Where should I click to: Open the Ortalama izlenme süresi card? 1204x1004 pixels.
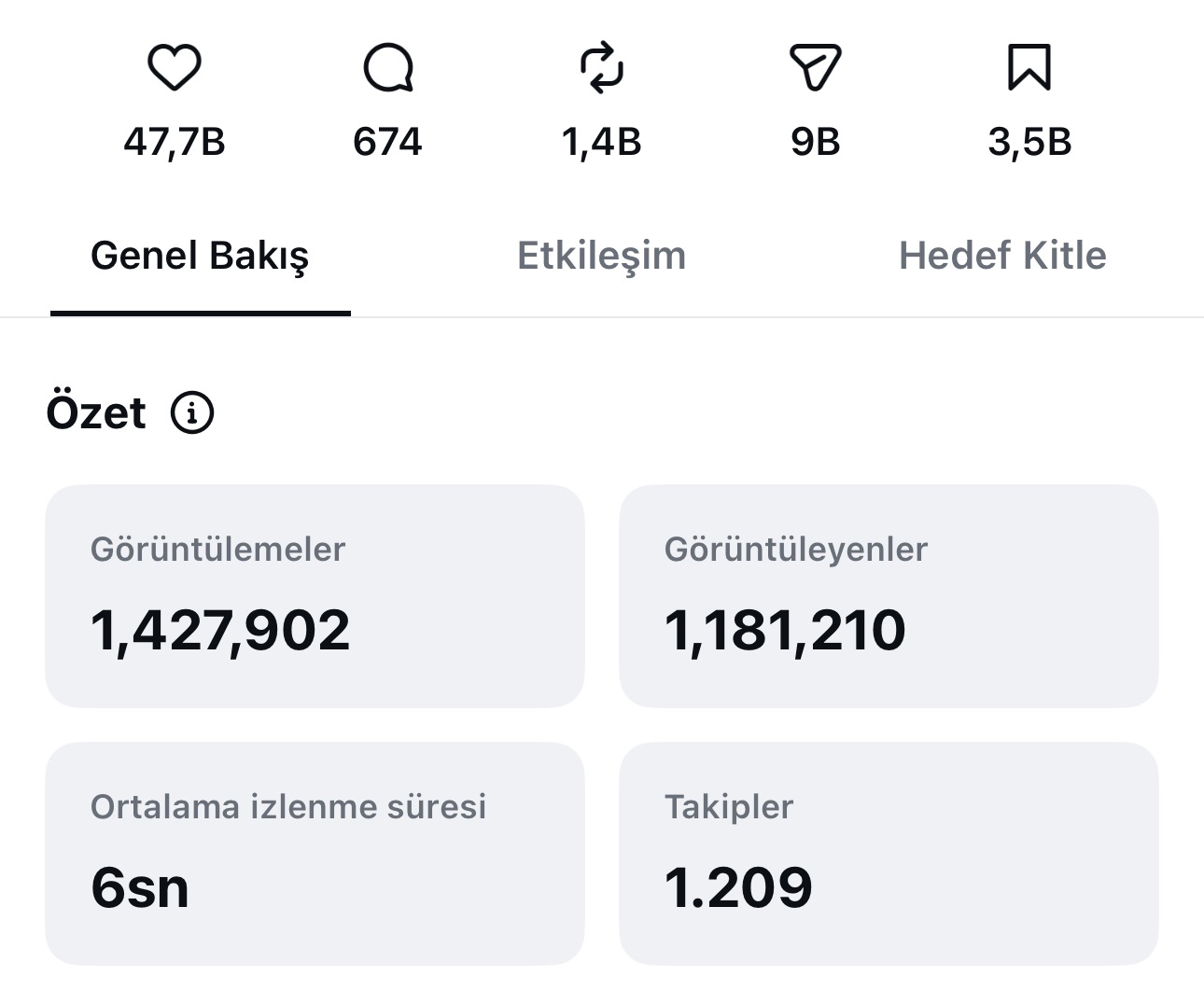click(315, 853)
